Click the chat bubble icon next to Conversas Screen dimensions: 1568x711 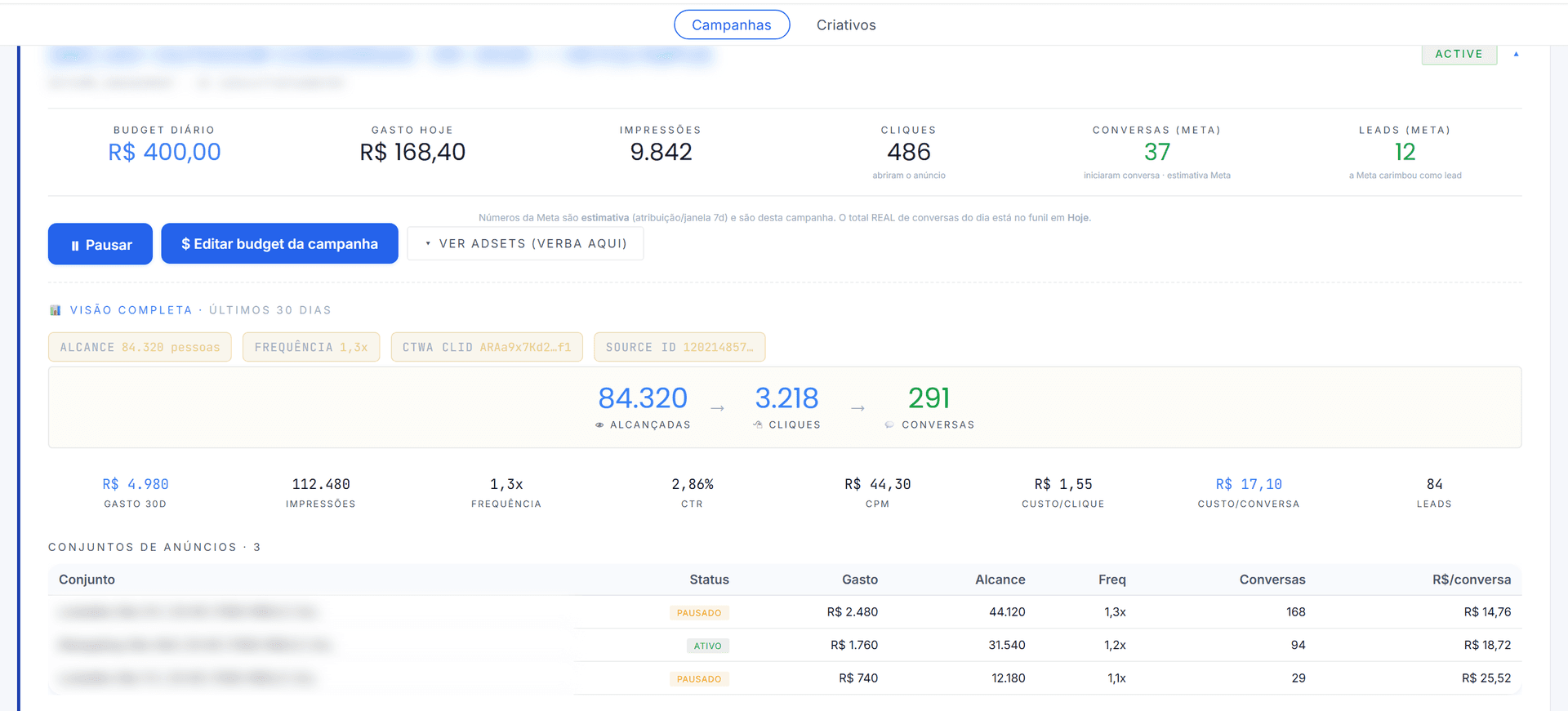889,425
